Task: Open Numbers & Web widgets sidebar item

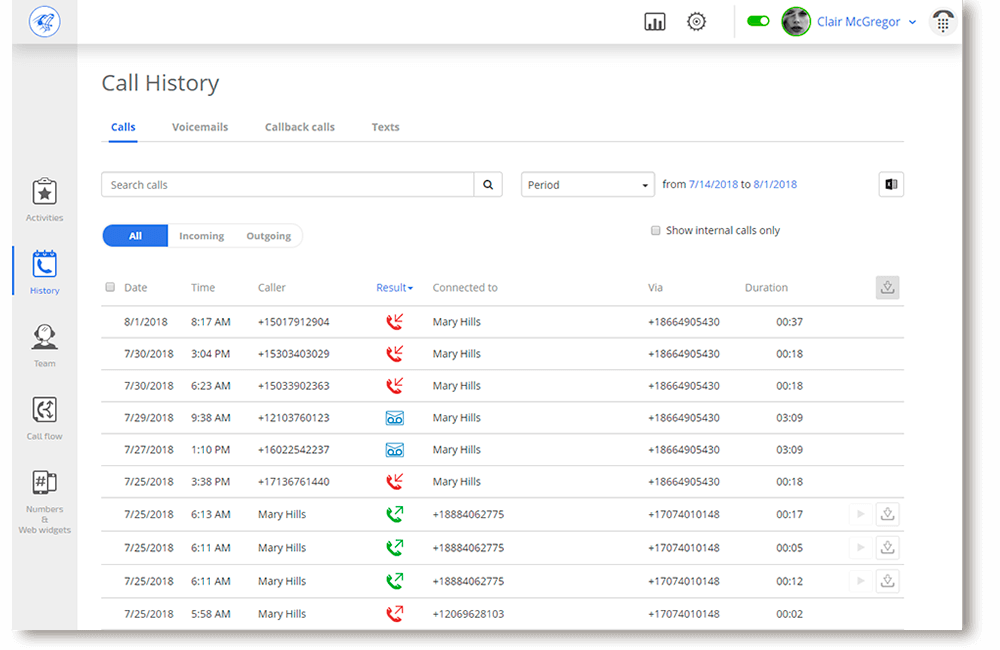Action: click(45, 502)
